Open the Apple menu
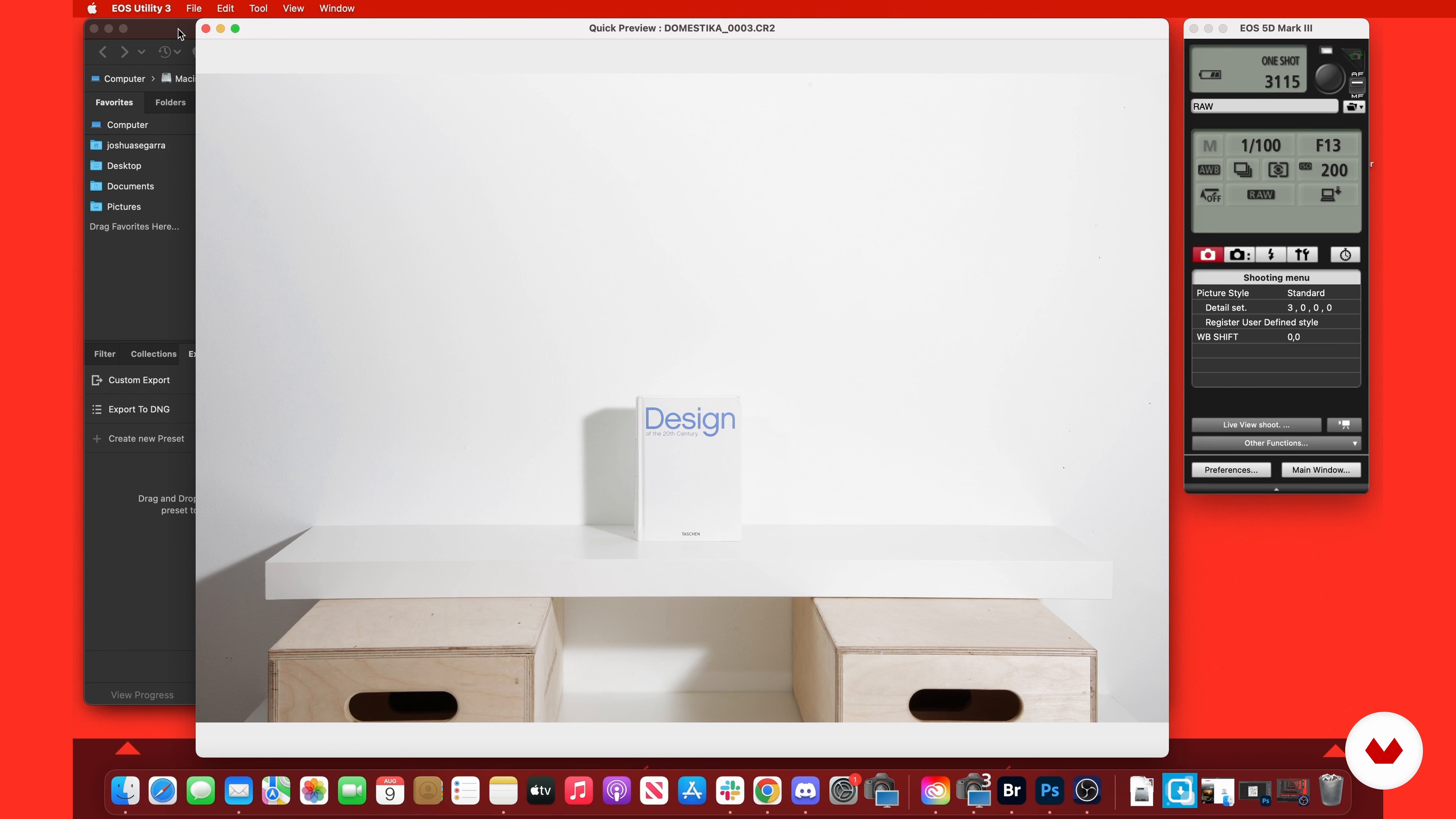1456x819 pixels. (92, 8)
